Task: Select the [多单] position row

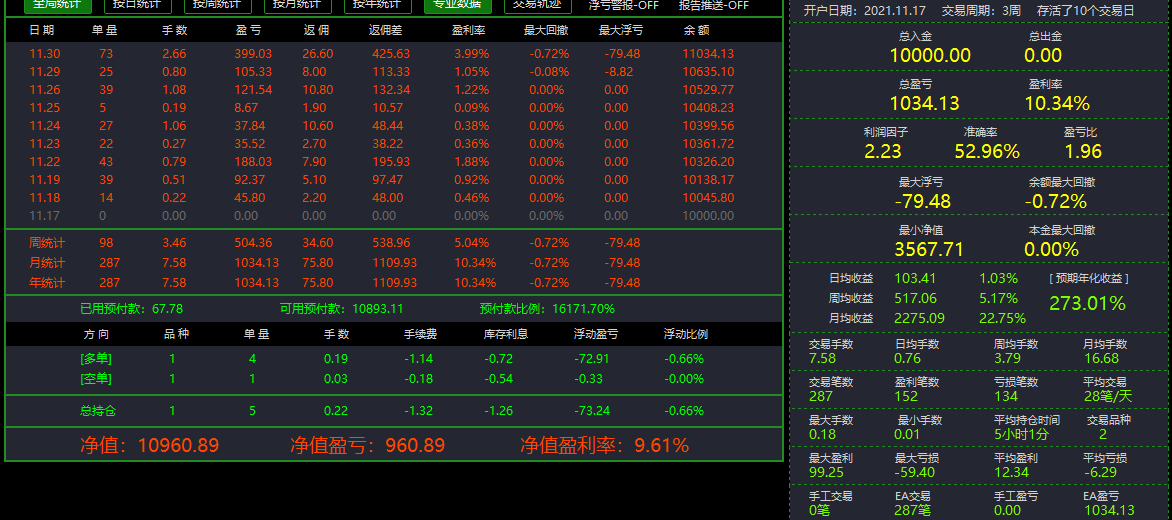Action: (x=394, y=359)
